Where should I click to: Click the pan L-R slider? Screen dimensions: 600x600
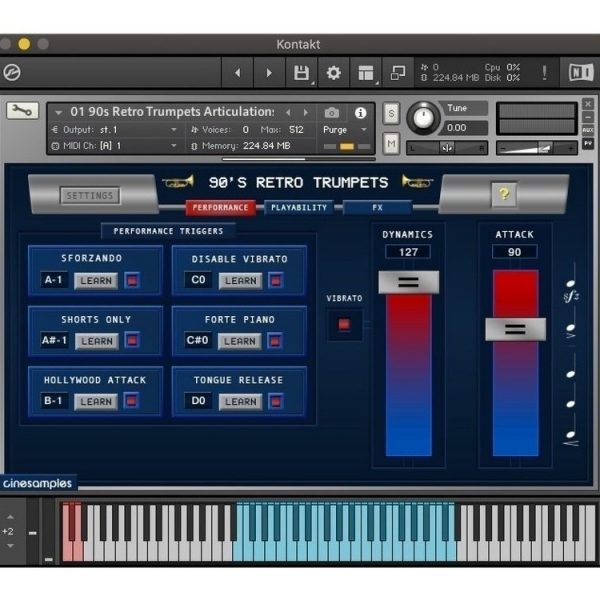coord(447,148)
